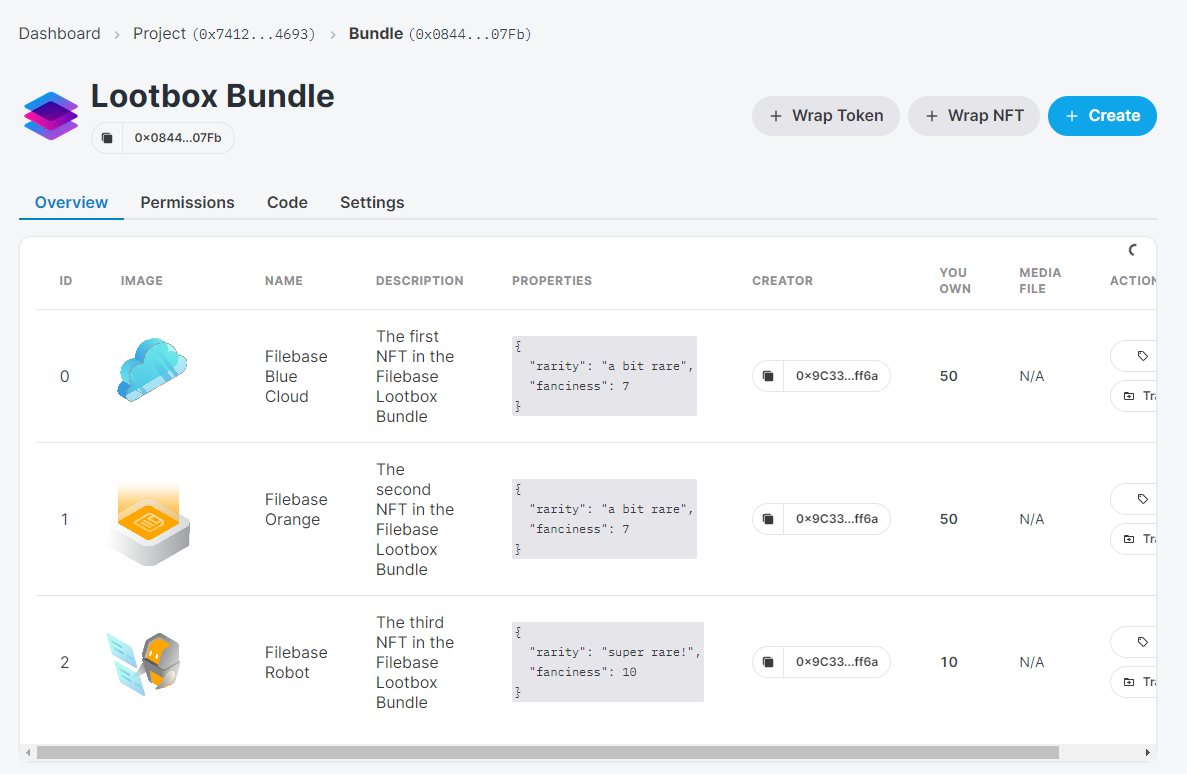Click creator address 0x9C33...ff6a in Robot row
Image resolution: width=1187 pixels, height=774 pixels.
click(x=837, y=662)
